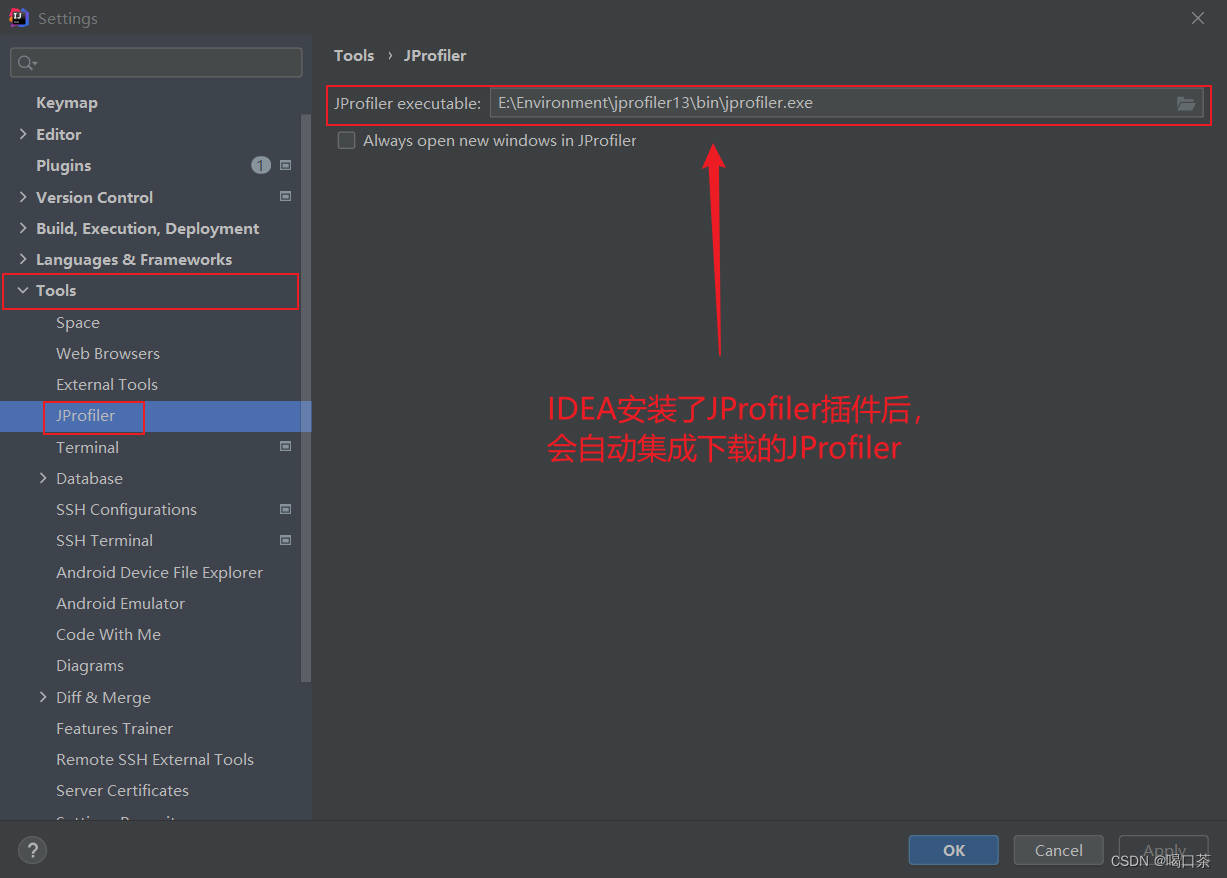Screen dimensions: 1227x878
Task: Select the Space tools entry
Action: click(78, 323)
